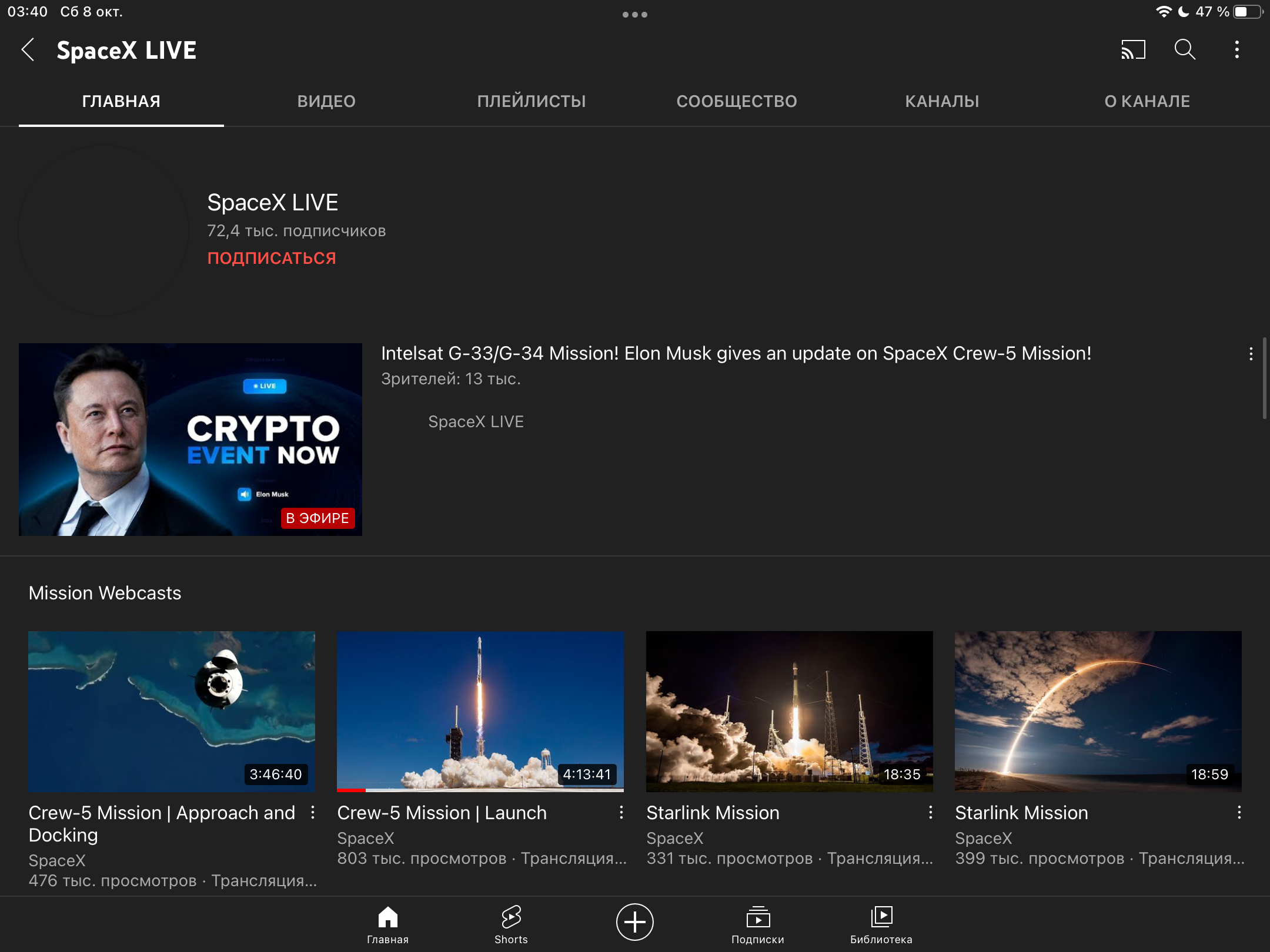1270x952 pixels.
Task: Tap the channel subscriber count 72,4 тыс. подписчиков
Action: [x=296, y=231]
